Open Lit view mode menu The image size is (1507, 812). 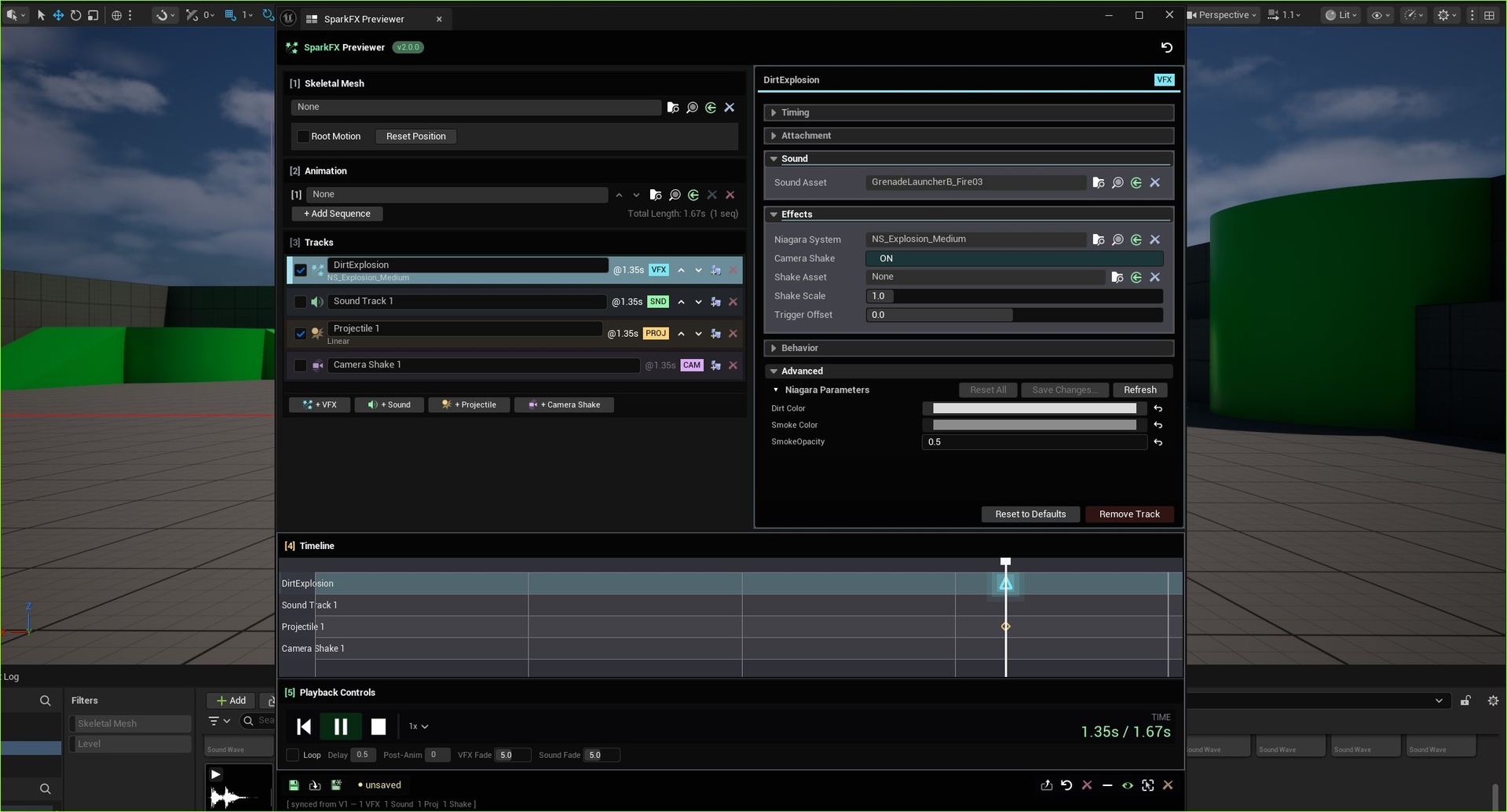[1341, 15]
